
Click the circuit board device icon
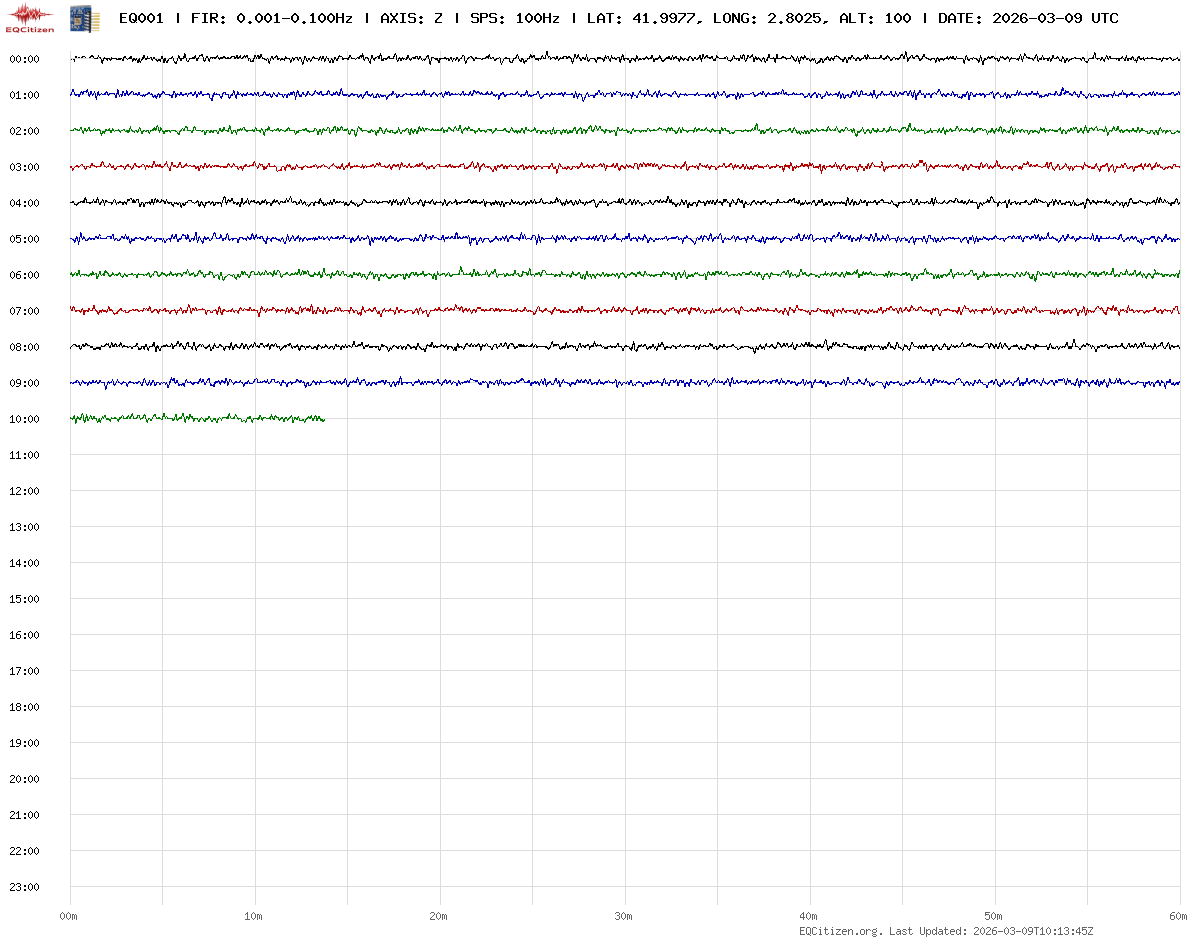pyautogui.click(x=85, y=18)
